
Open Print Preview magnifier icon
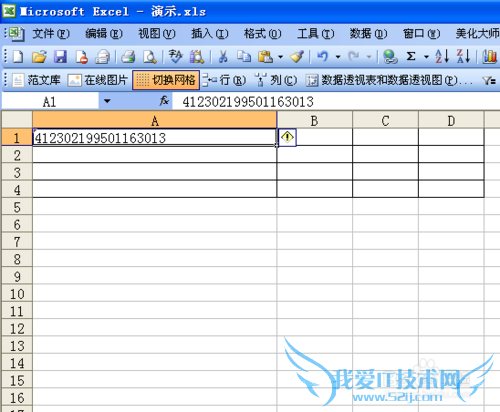coord(149,57)
